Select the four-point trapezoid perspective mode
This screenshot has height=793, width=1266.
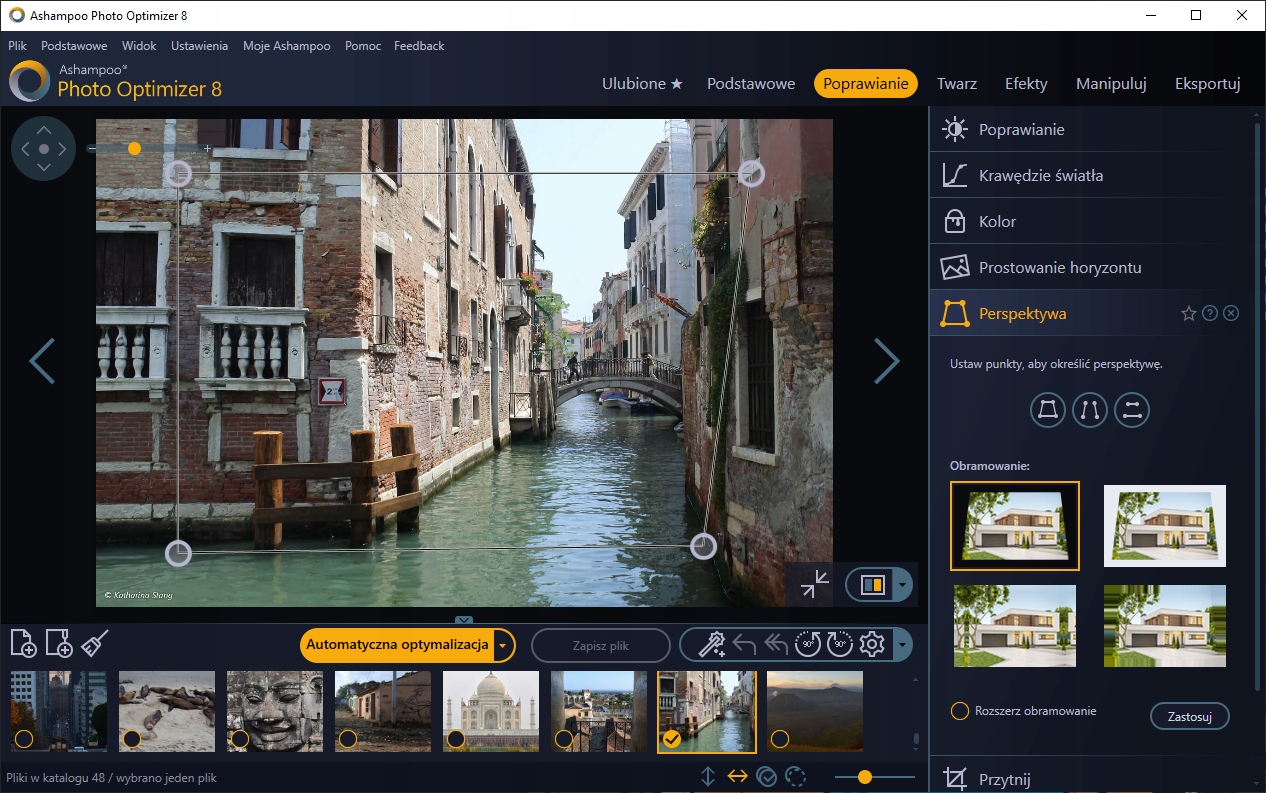[1048, 410]
